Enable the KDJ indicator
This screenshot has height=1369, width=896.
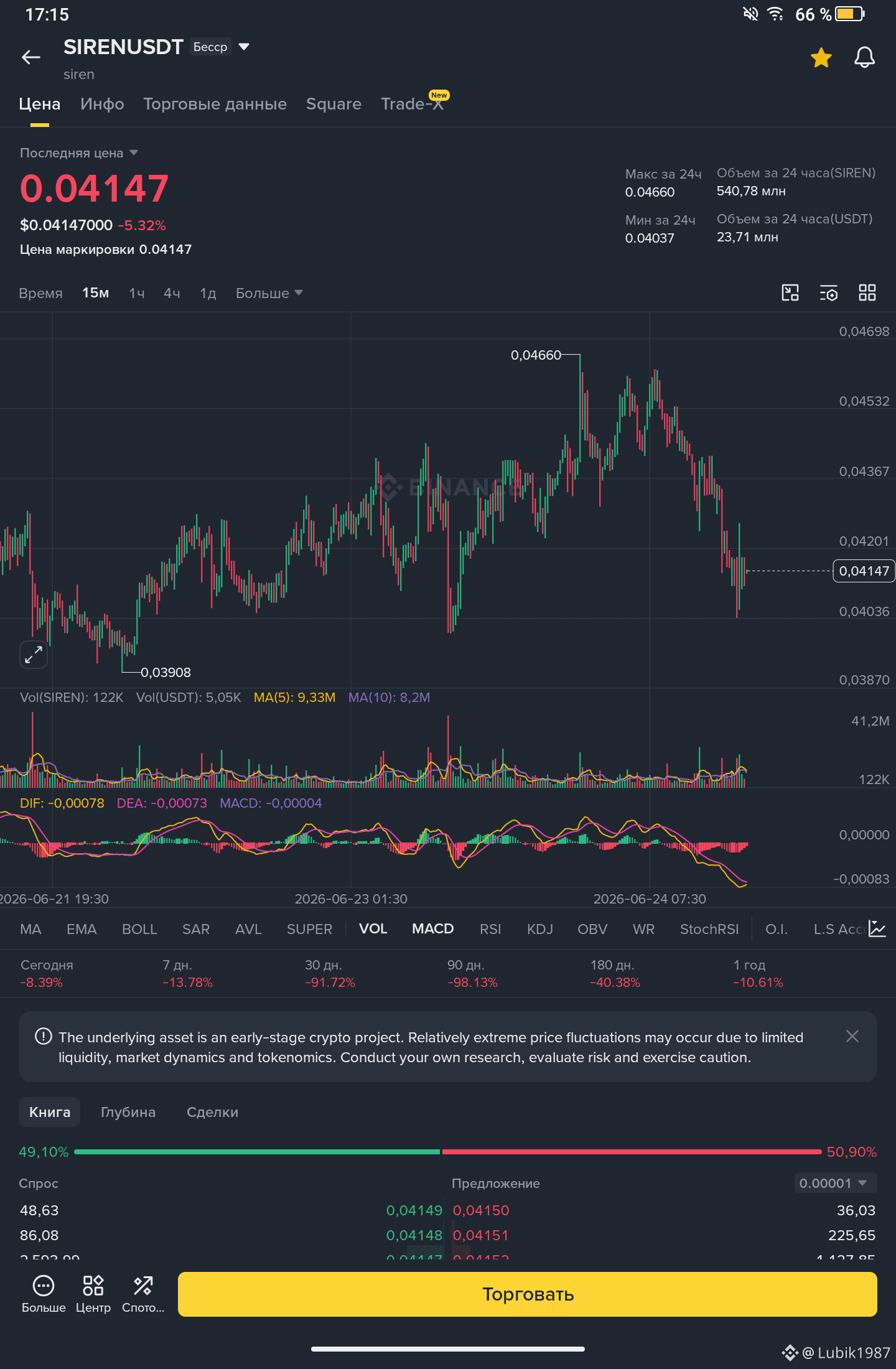click(x=540, y=929)
